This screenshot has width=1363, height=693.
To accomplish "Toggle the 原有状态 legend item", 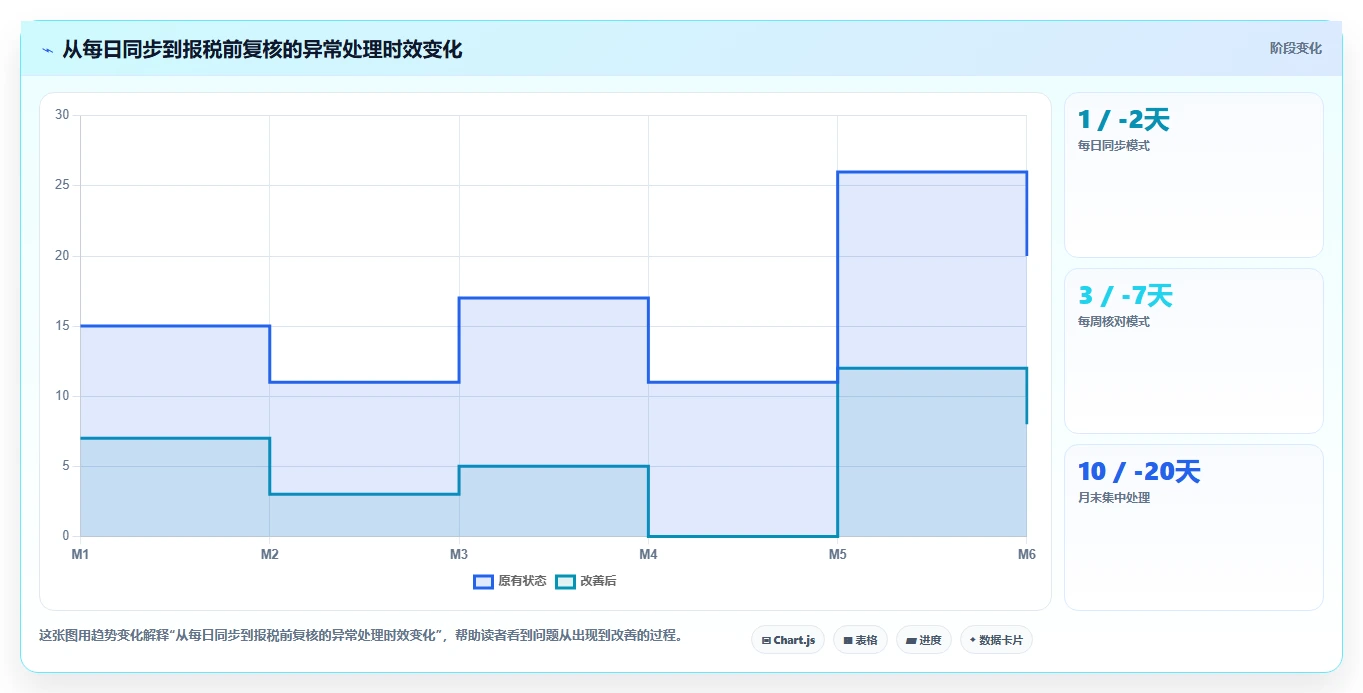I will (x=510, y=581).
